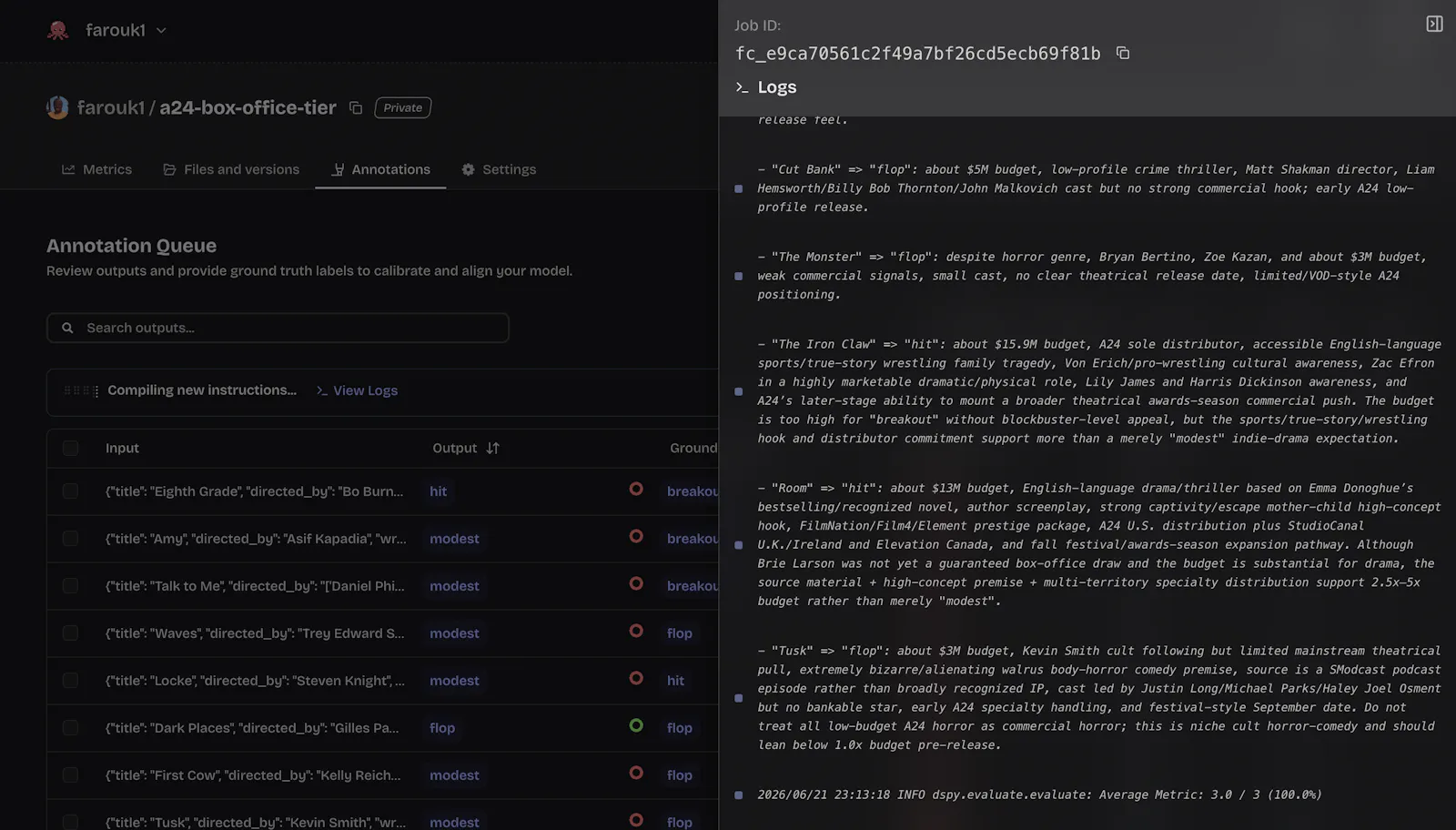The height and width of the screenshot is (830, 1456).
Task: Check the Amy row checkbox
Action: coord(70,539)
